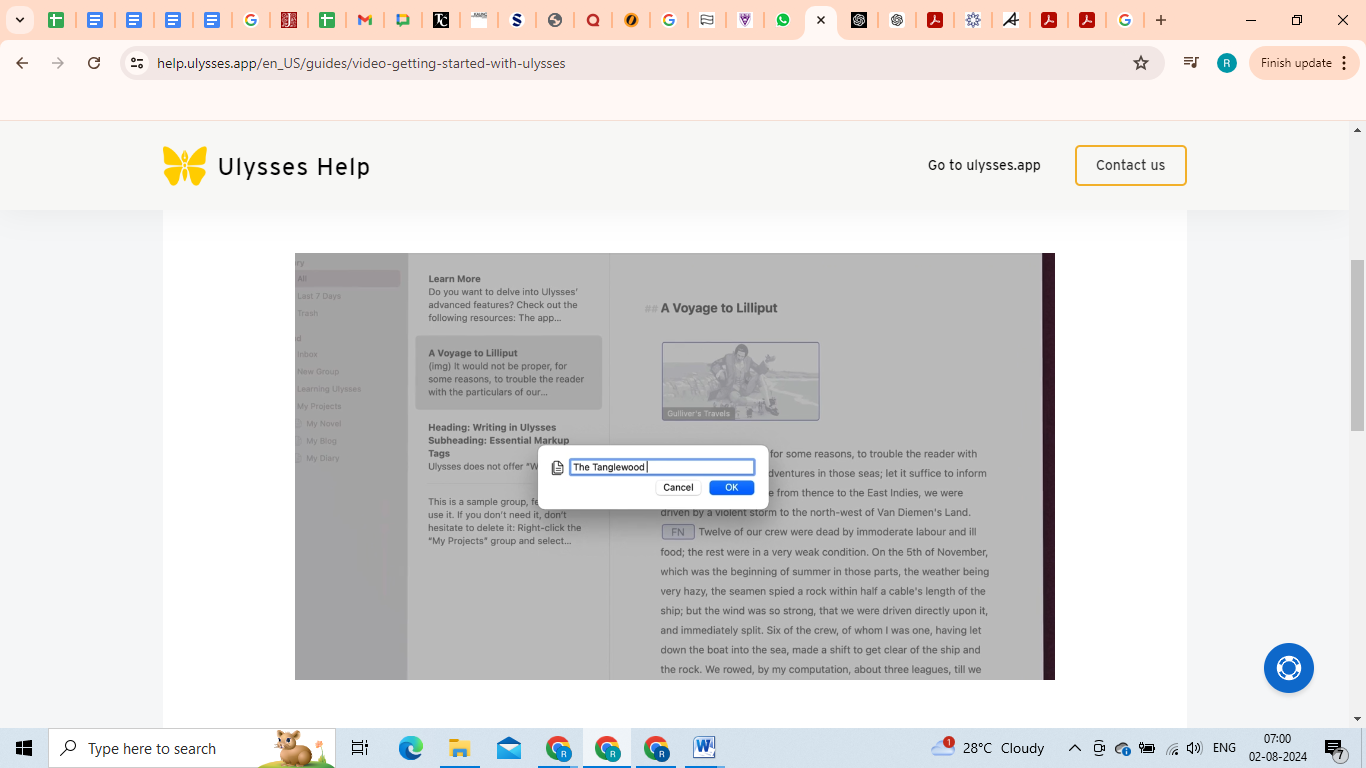Open the weather widget showing 28°C Cloudy
Image resolution: width=1366 pixels, height=768 pixels.
987,748
